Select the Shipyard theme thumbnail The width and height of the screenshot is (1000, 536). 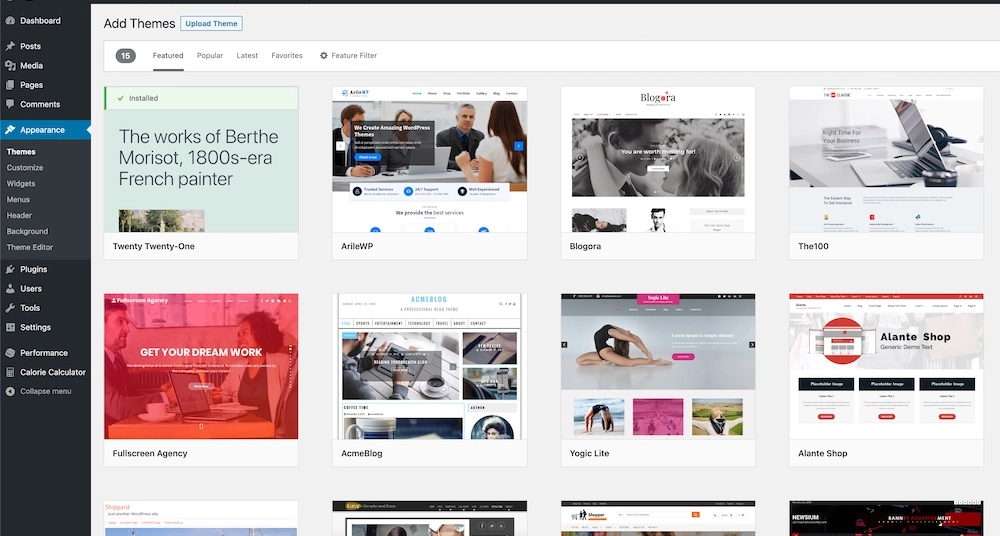point(201,518)
